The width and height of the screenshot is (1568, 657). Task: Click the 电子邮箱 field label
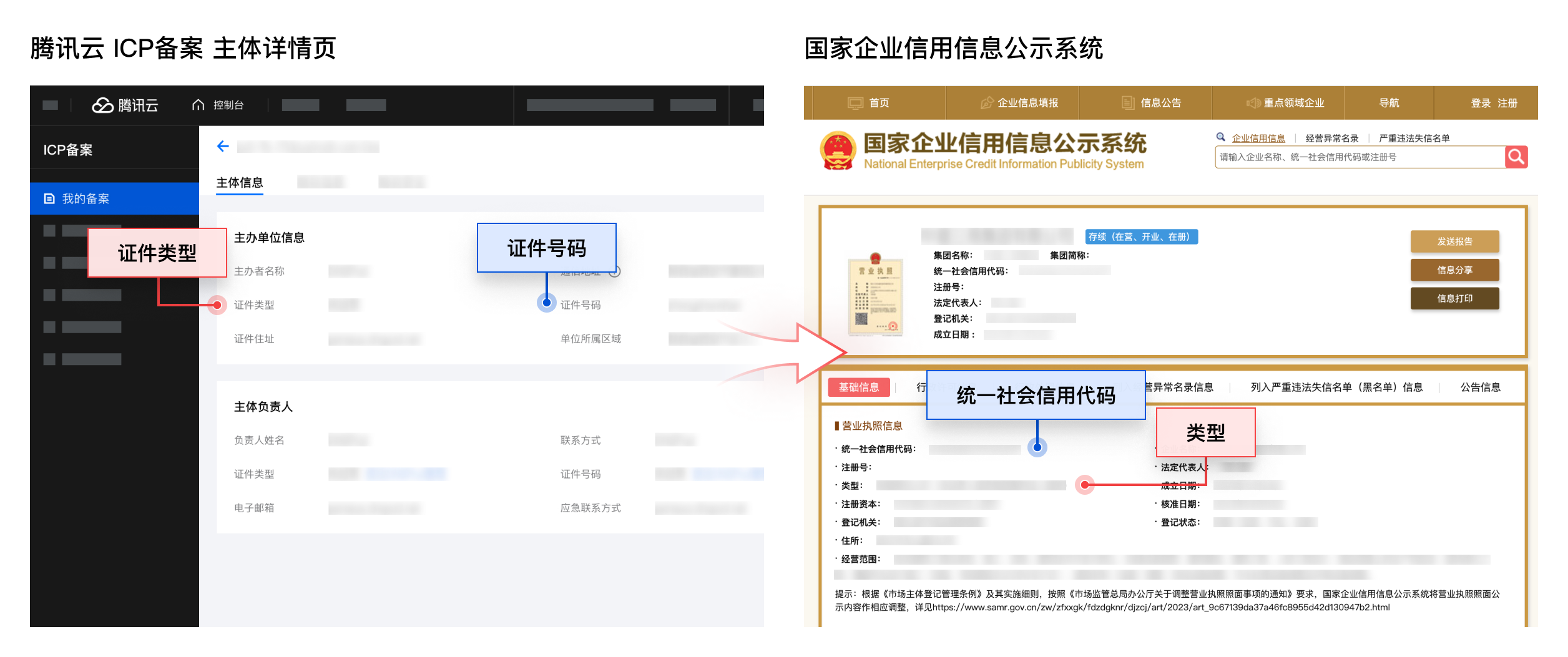[x=254, y=508]
